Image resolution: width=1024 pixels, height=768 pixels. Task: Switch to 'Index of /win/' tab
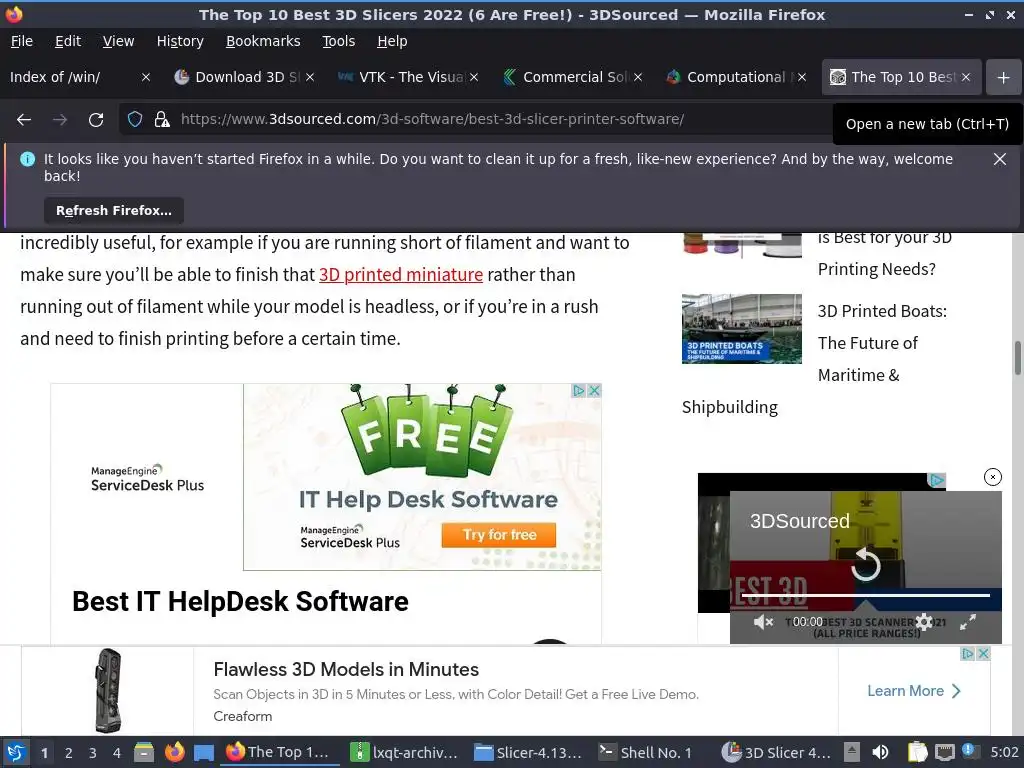pos(72,77)
